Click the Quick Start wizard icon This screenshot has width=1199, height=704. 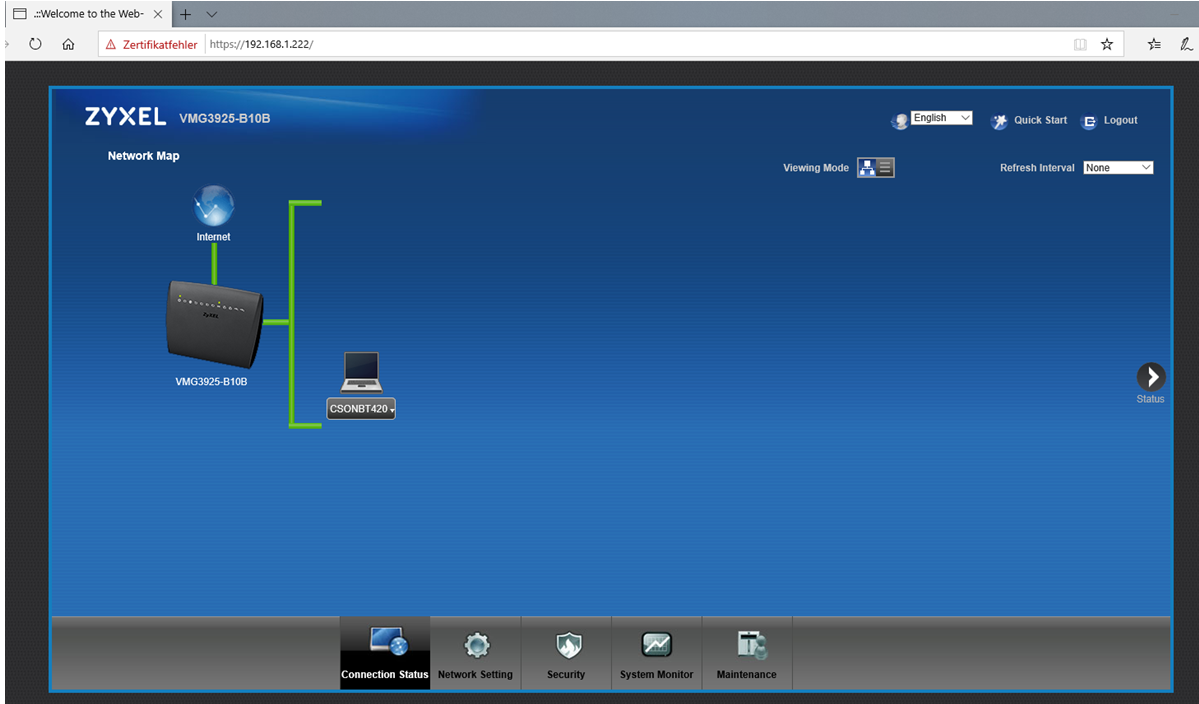point(999,122)
